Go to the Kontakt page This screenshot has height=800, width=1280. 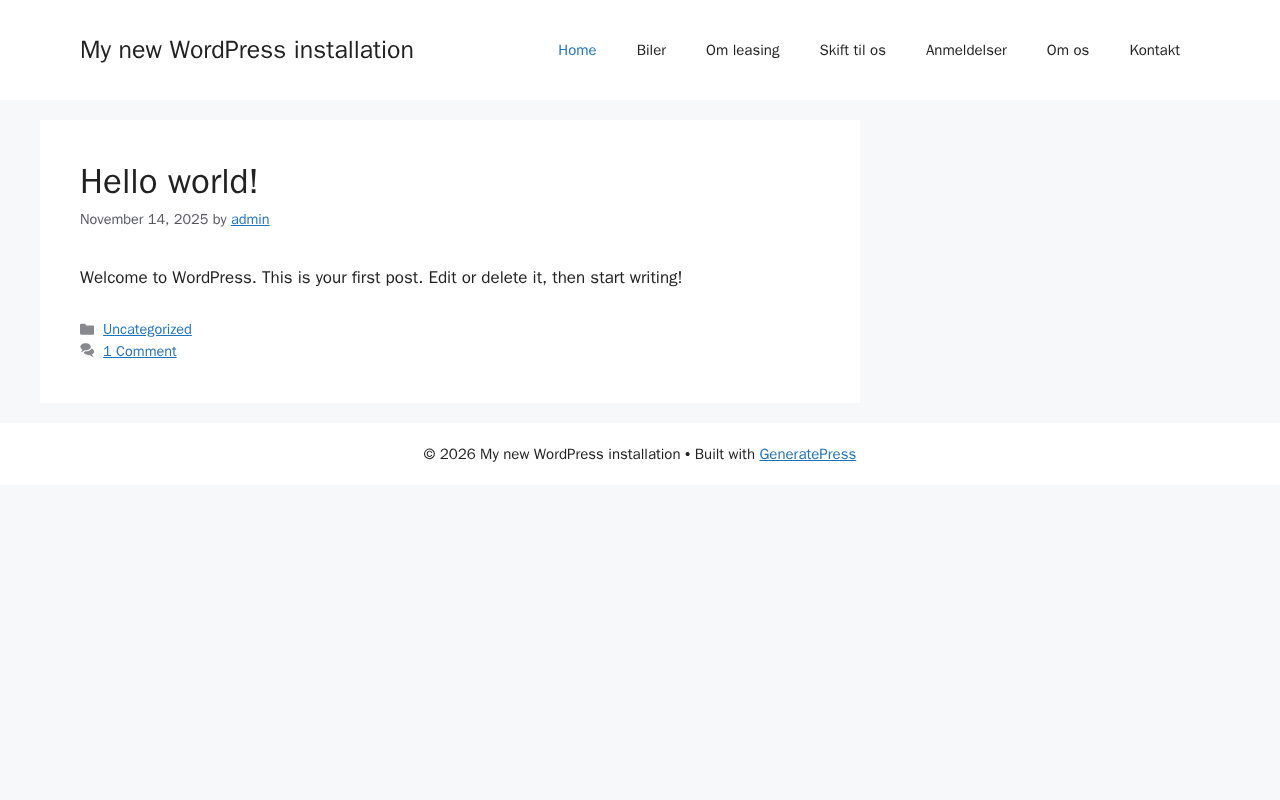(x=1154, y=50)
